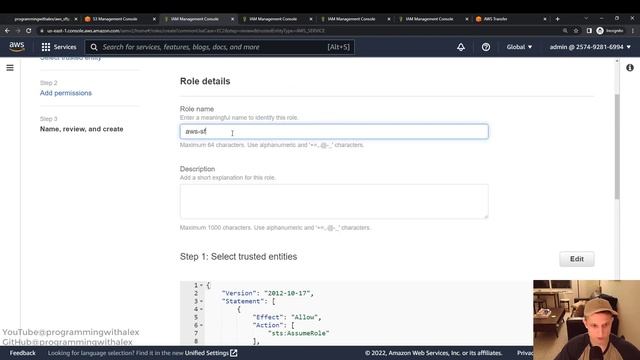
Task: Open the Unified Settings link
Action: [211, 353]
